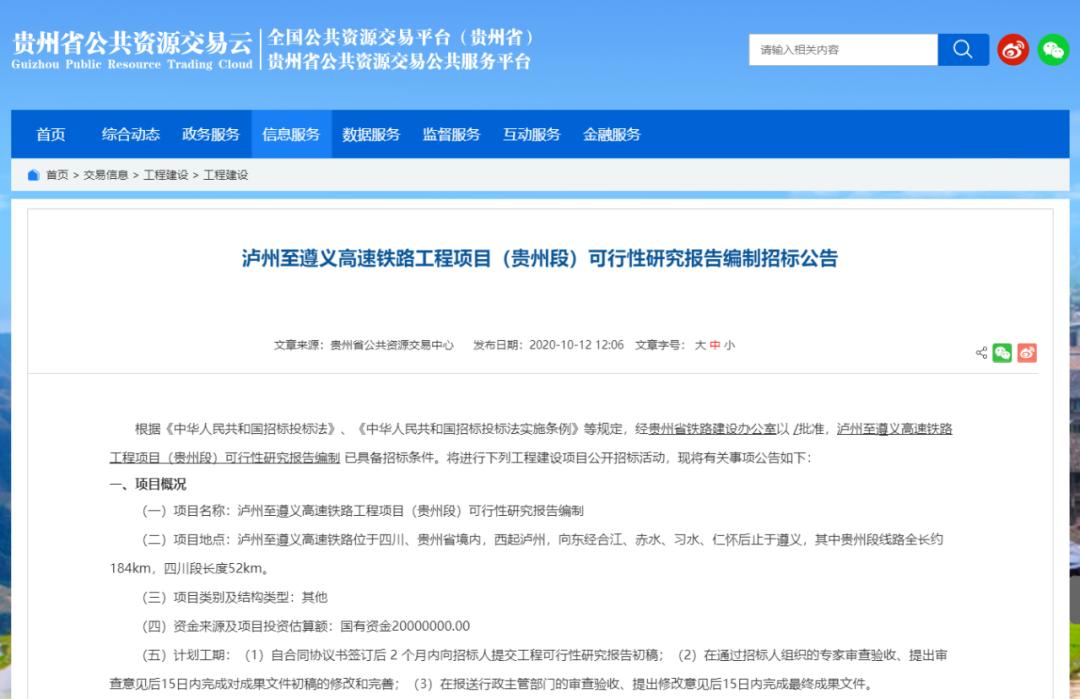The height and width of the screenshot is (699, 1080).
Task: Click the magnifier search button in header
Action: point(962,50)
